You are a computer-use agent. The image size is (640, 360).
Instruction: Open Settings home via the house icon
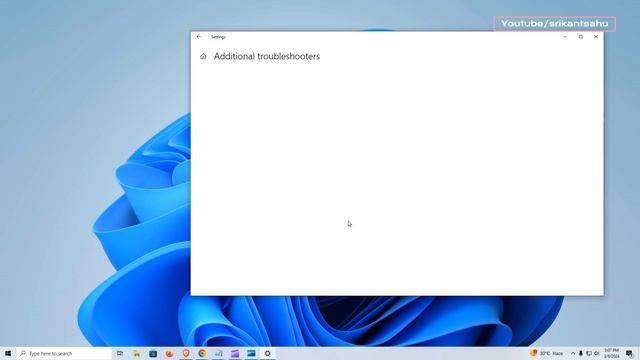[x=203, y=56]
